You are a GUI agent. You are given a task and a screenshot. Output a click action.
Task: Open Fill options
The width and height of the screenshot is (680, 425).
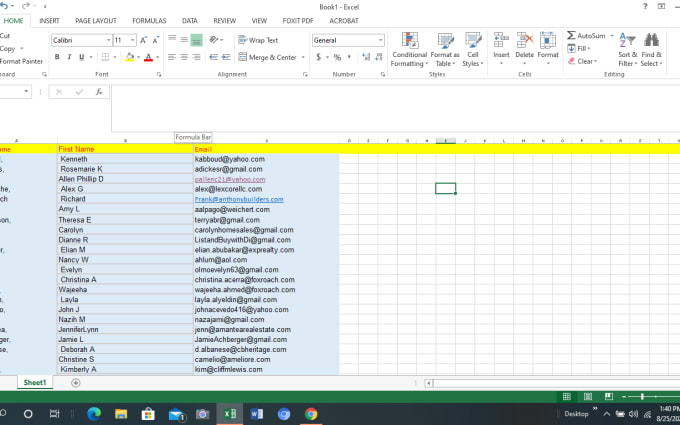(x=579, y=49)
